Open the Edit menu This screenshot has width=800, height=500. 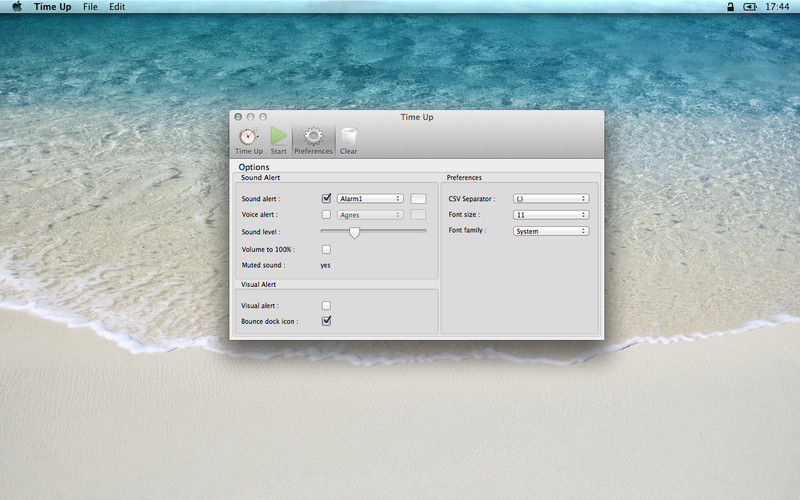coord(117,7)
